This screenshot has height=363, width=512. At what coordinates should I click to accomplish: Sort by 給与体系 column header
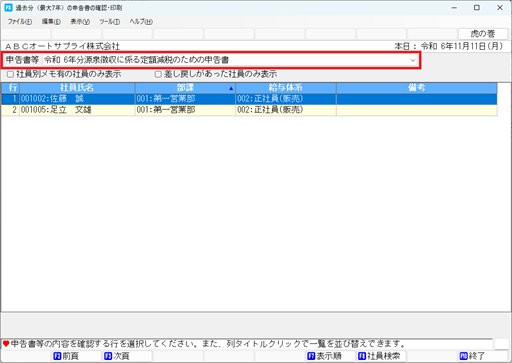(286, 88)
